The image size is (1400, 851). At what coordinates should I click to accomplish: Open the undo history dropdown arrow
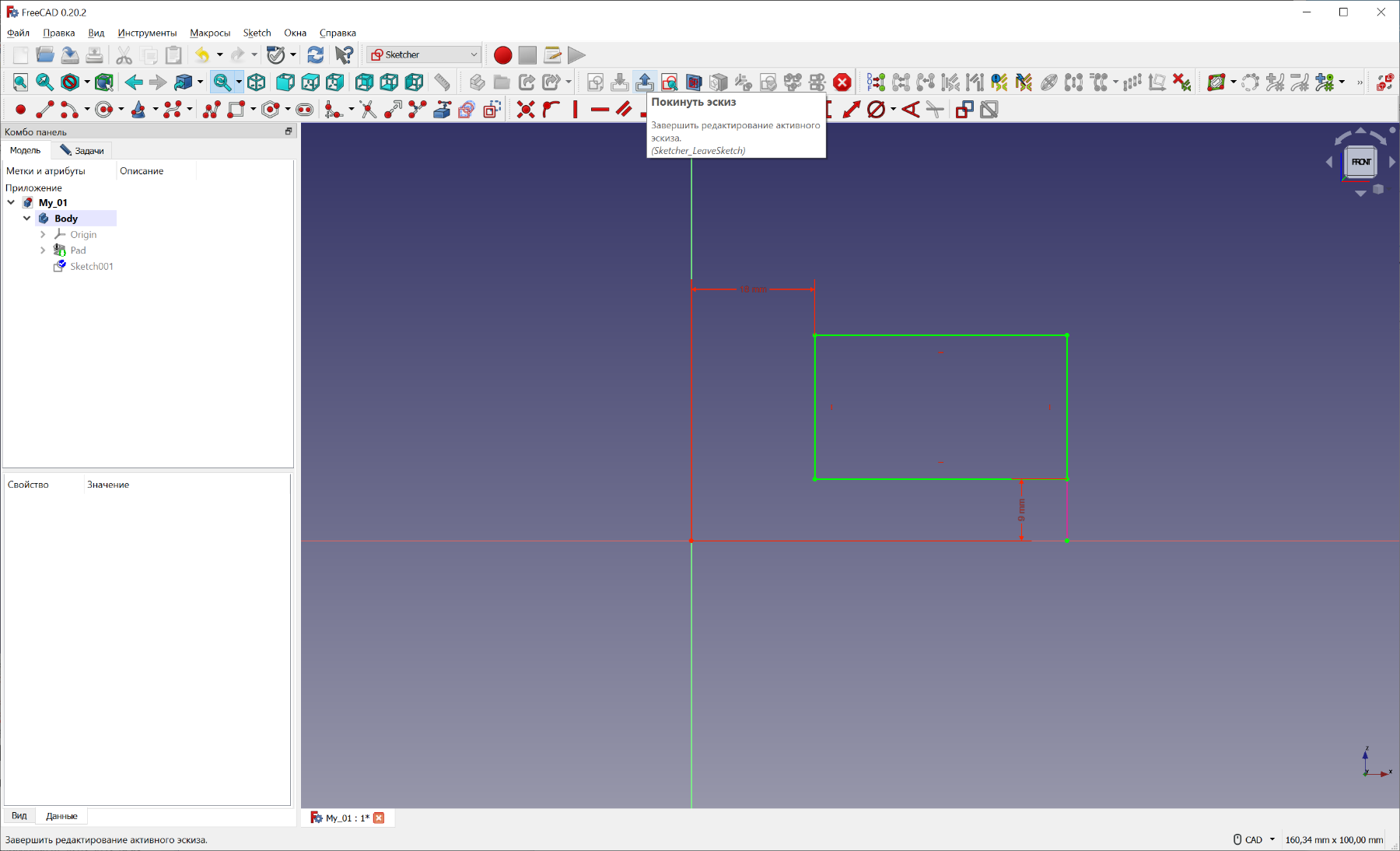click(220, 54)
